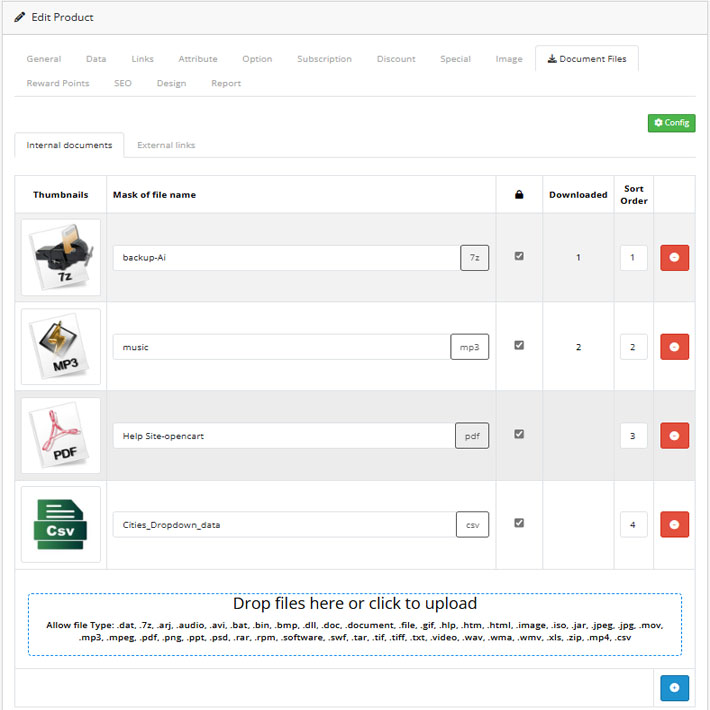The width and height of the screenshot is (710, 710).
Task: Click the blue add file button
Action: pos(674,688)
